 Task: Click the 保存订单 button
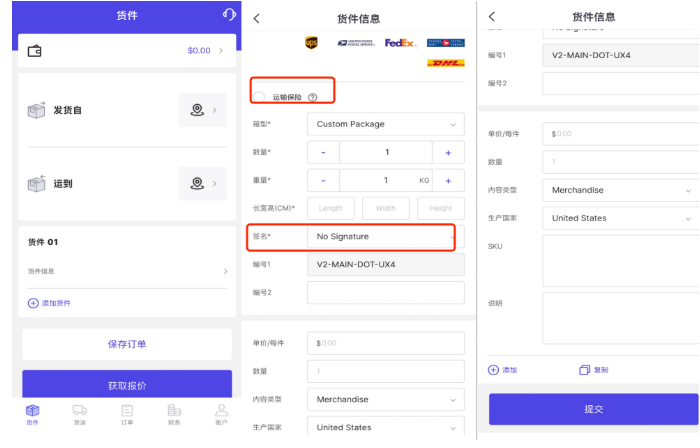127,344
